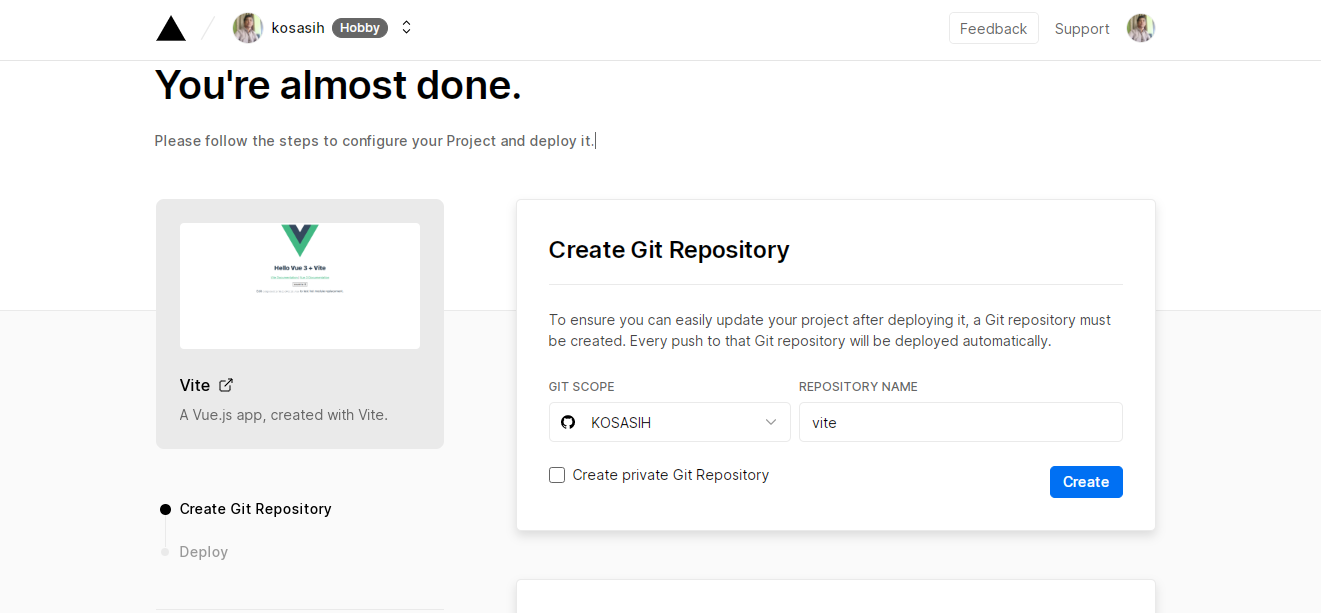The height and width of the screenshot is (613, 1321).
Task: Click the 'Create Git Repository' card heading
Action: (x=669, y=250)
